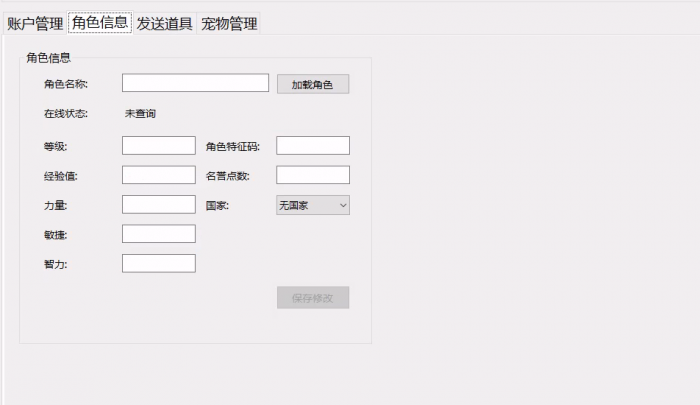Focus the 敏捷 input field
Viewport: 700px width, 405px height.
click(159, 234)
